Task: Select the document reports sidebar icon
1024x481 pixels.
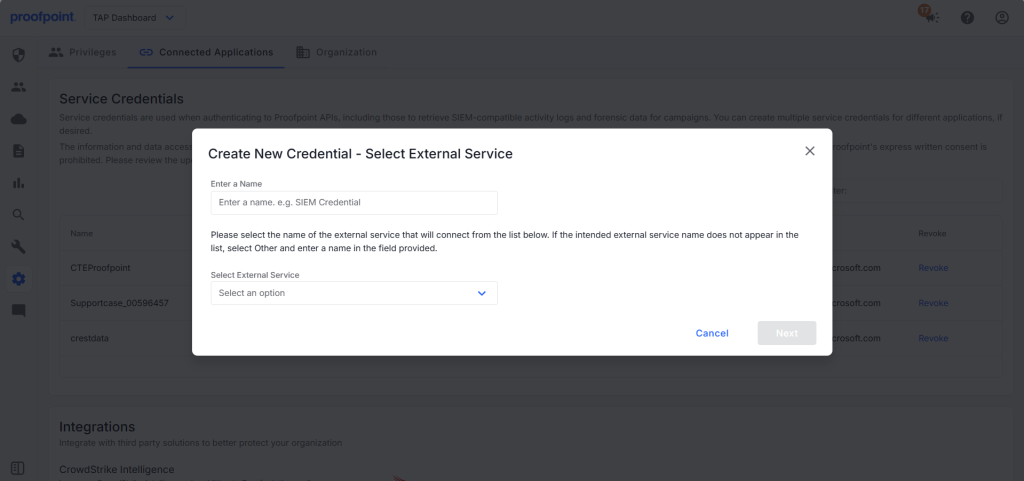Action: point(18,151)
